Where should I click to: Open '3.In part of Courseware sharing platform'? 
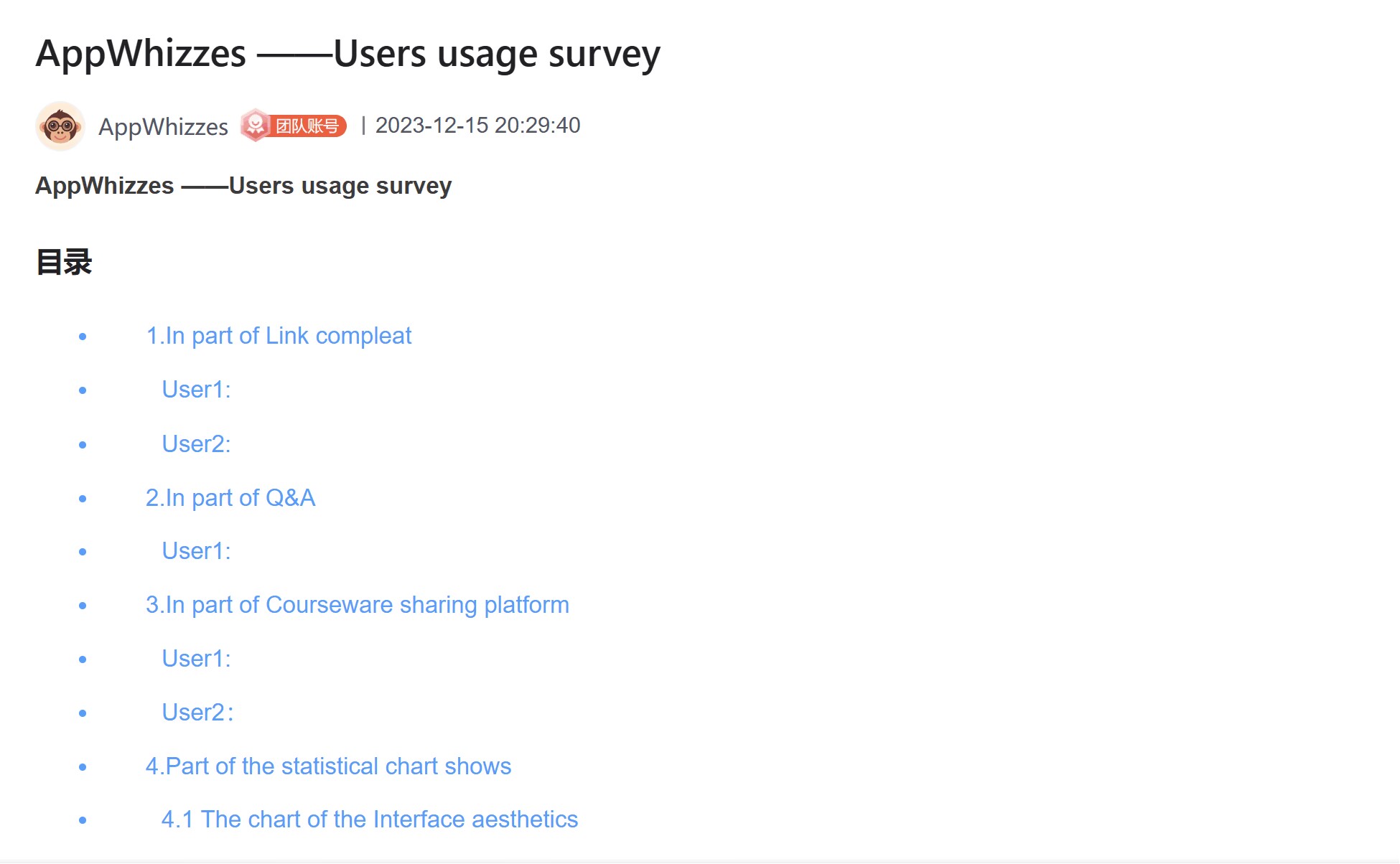coord(358,605)
